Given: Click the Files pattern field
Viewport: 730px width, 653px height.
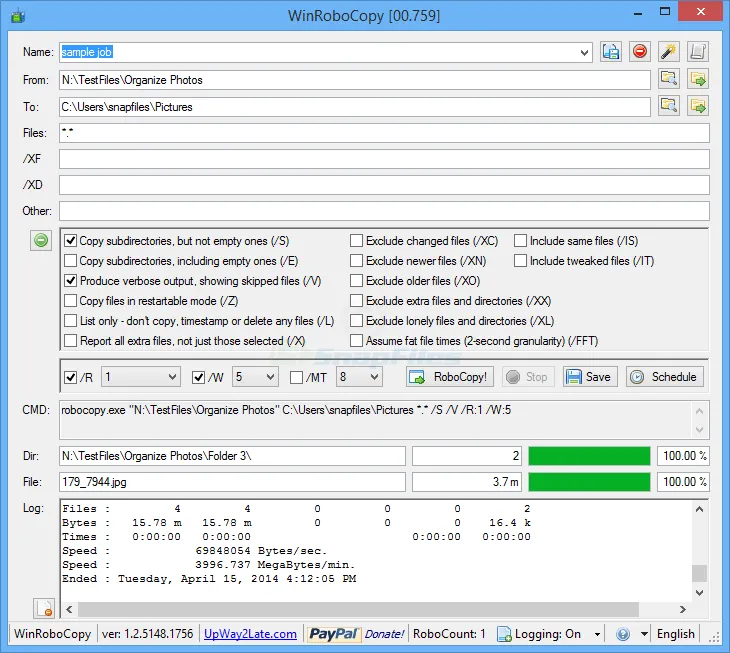Looking at the screenshot, I should pos(384,133).
